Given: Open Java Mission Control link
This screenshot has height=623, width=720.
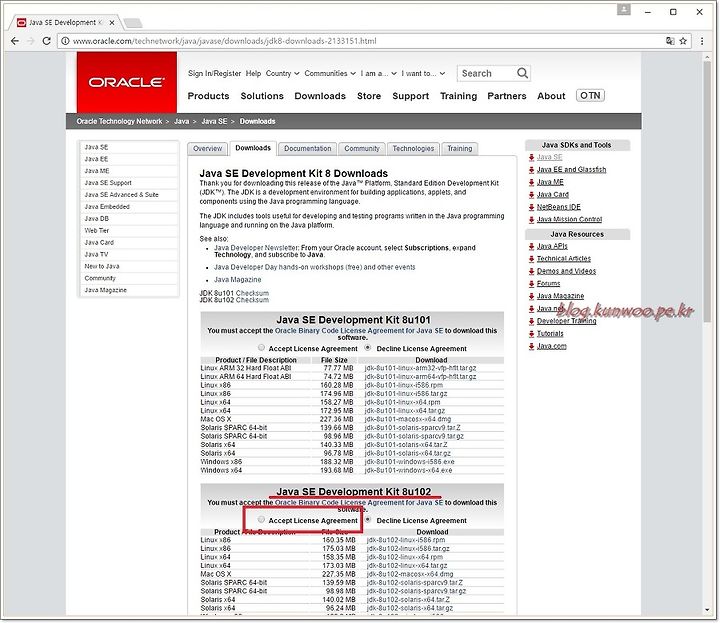Looking at the screenshot, I should coord(569,219).
